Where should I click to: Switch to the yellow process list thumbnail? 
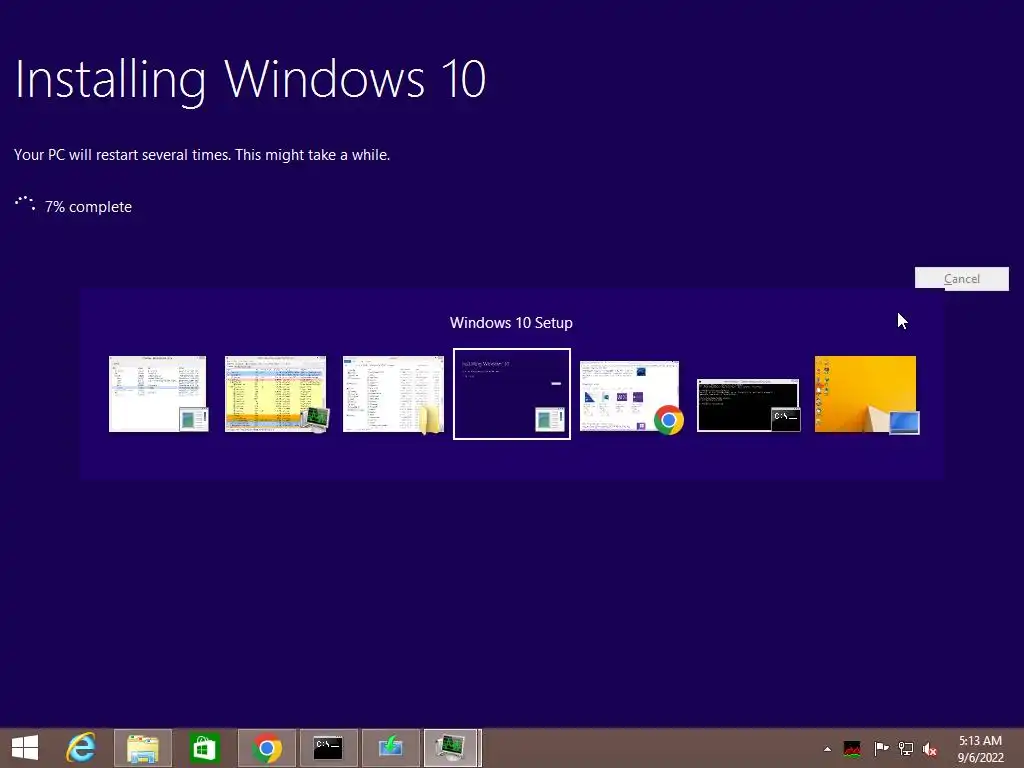275,394
